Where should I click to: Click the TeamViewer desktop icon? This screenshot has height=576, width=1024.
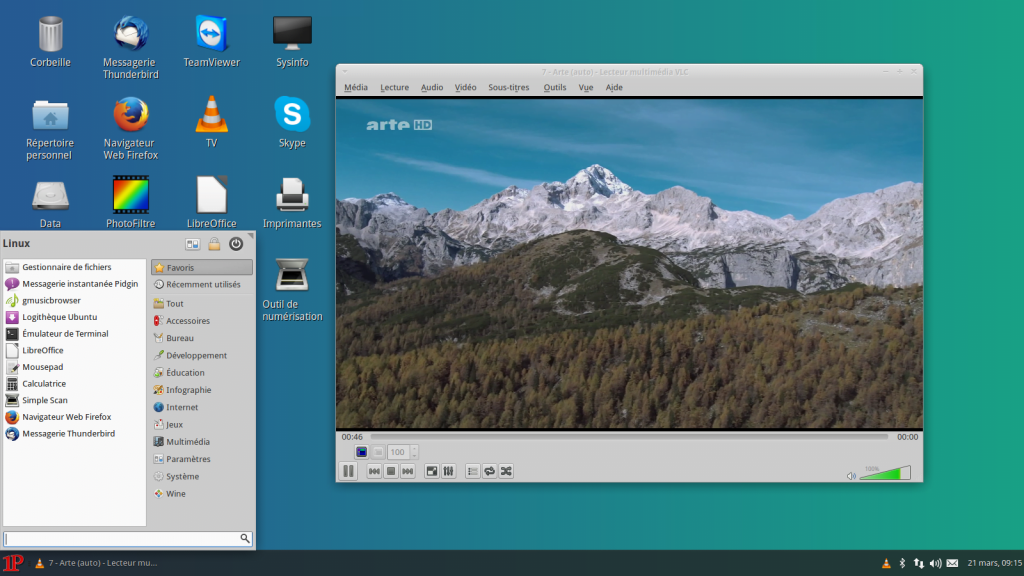pos(211,34)
